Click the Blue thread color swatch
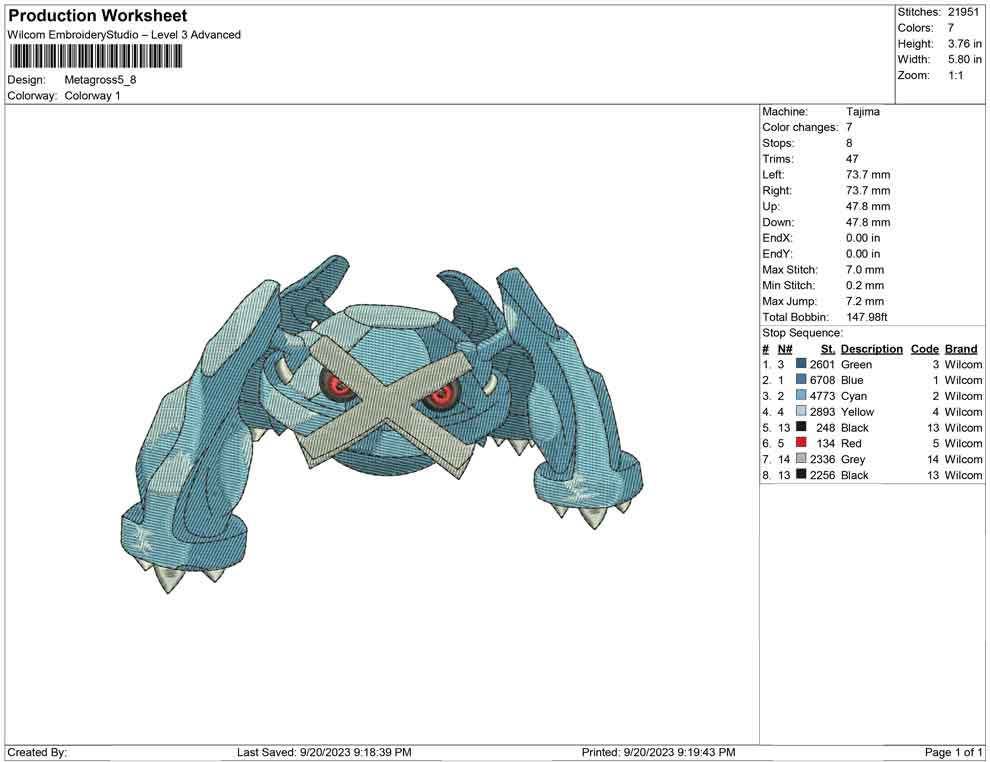 801,379
